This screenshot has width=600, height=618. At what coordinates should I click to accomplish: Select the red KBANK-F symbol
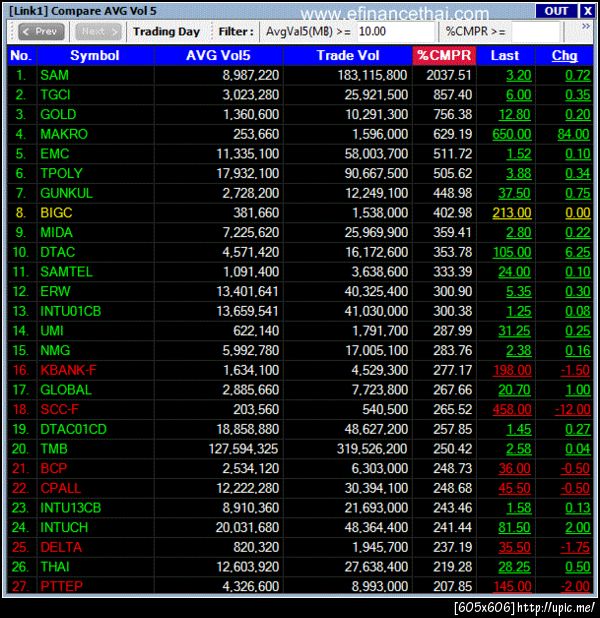68,370
